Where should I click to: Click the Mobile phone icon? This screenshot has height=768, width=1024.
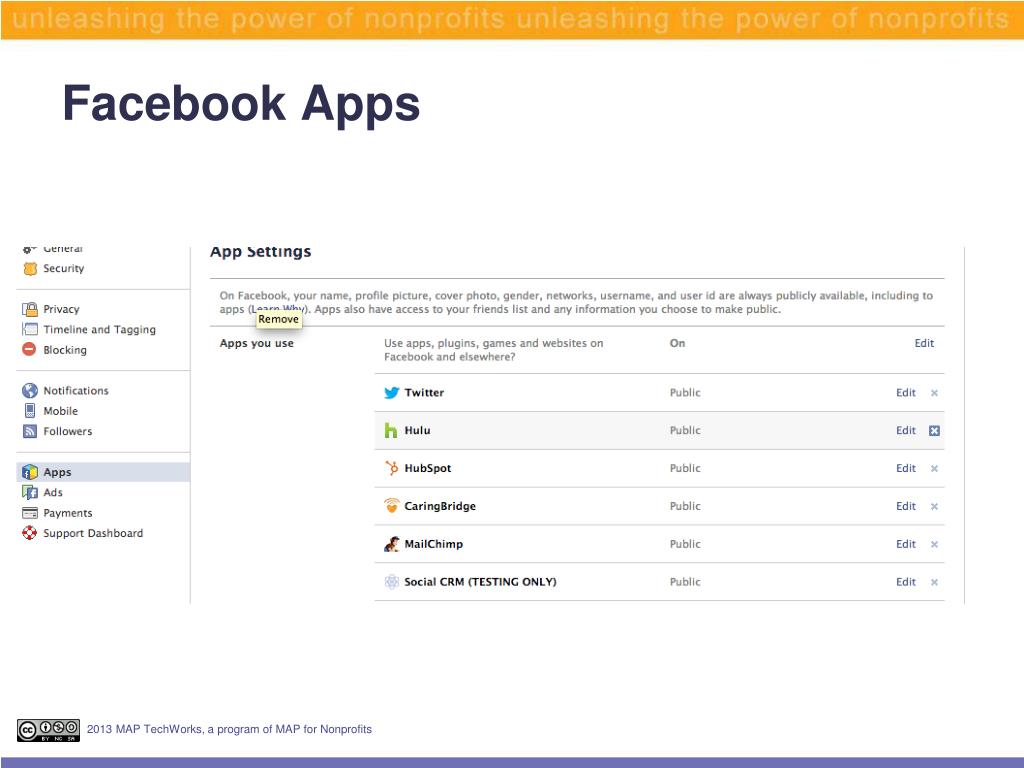pyautogui.click(x=30, y=411)
